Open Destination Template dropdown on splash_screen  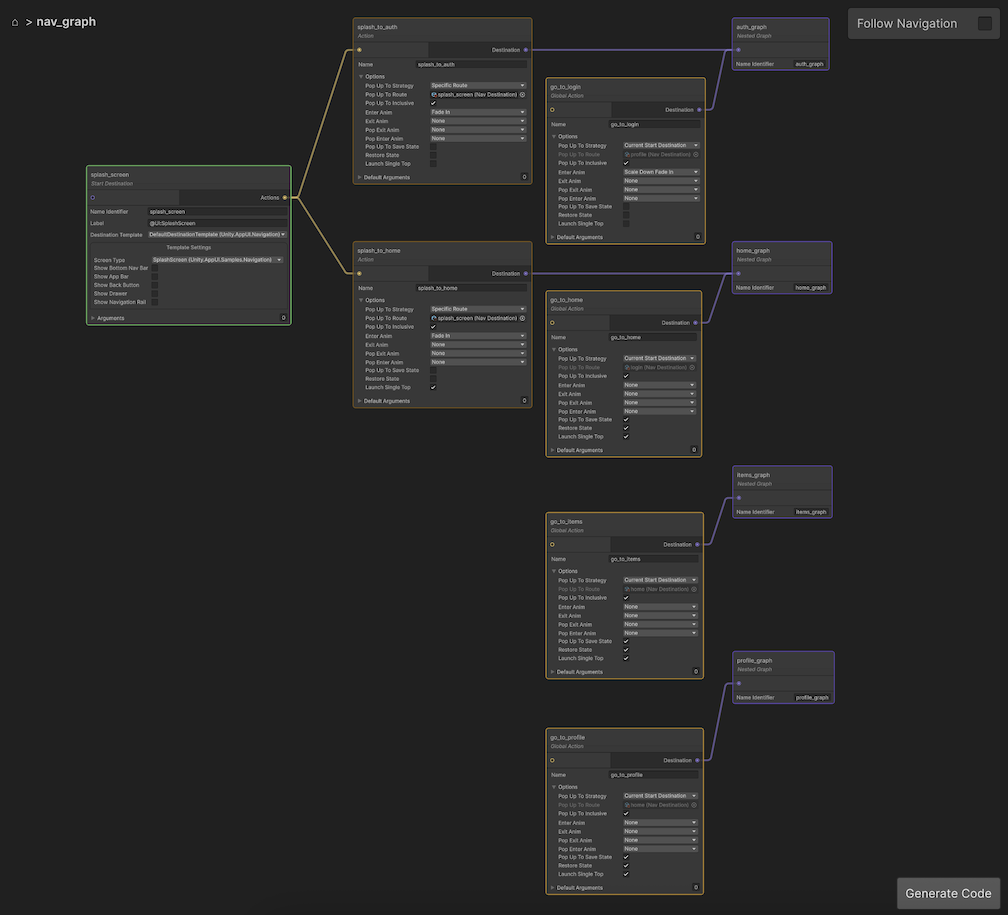coord(217,234)
